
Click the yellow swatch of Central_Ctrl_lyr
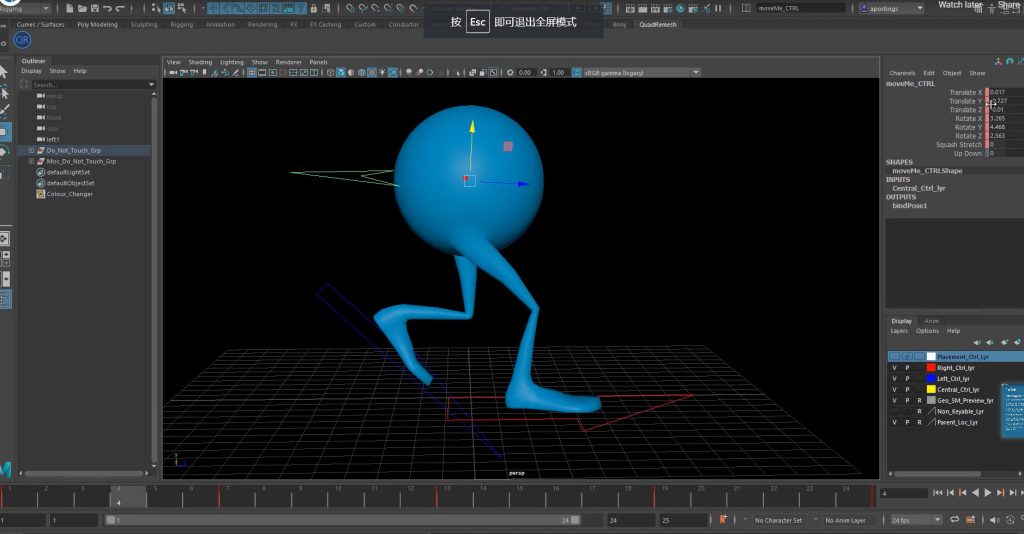coord(931,390)
